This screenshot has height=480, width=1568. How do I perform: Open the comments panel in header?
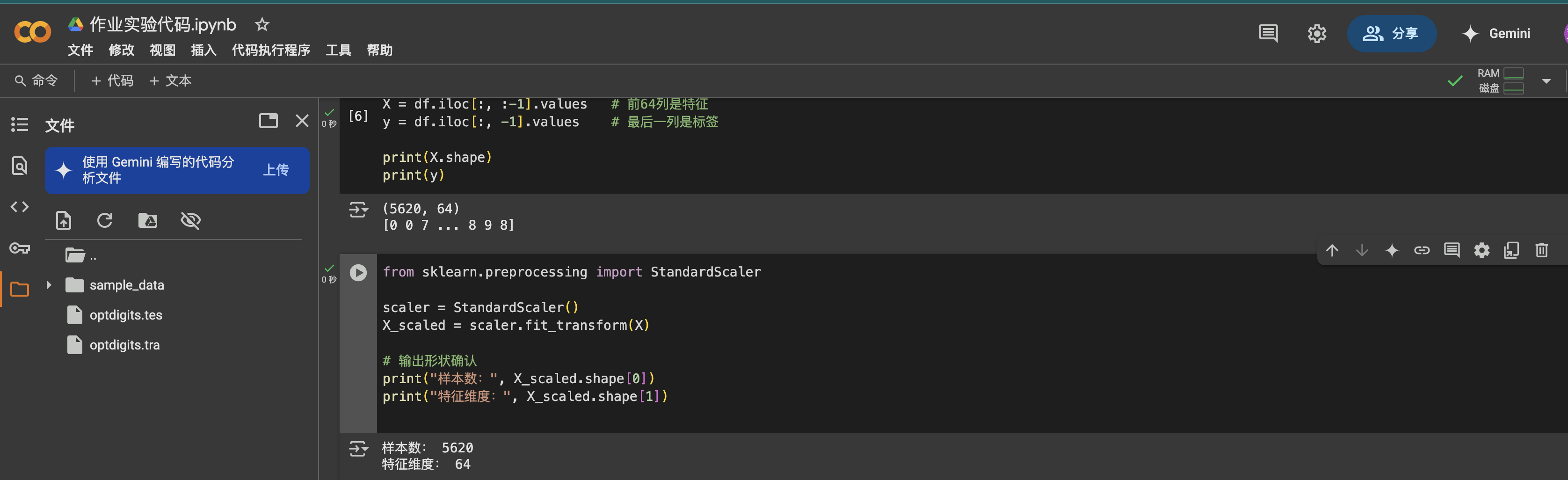tap(1268, 34)
